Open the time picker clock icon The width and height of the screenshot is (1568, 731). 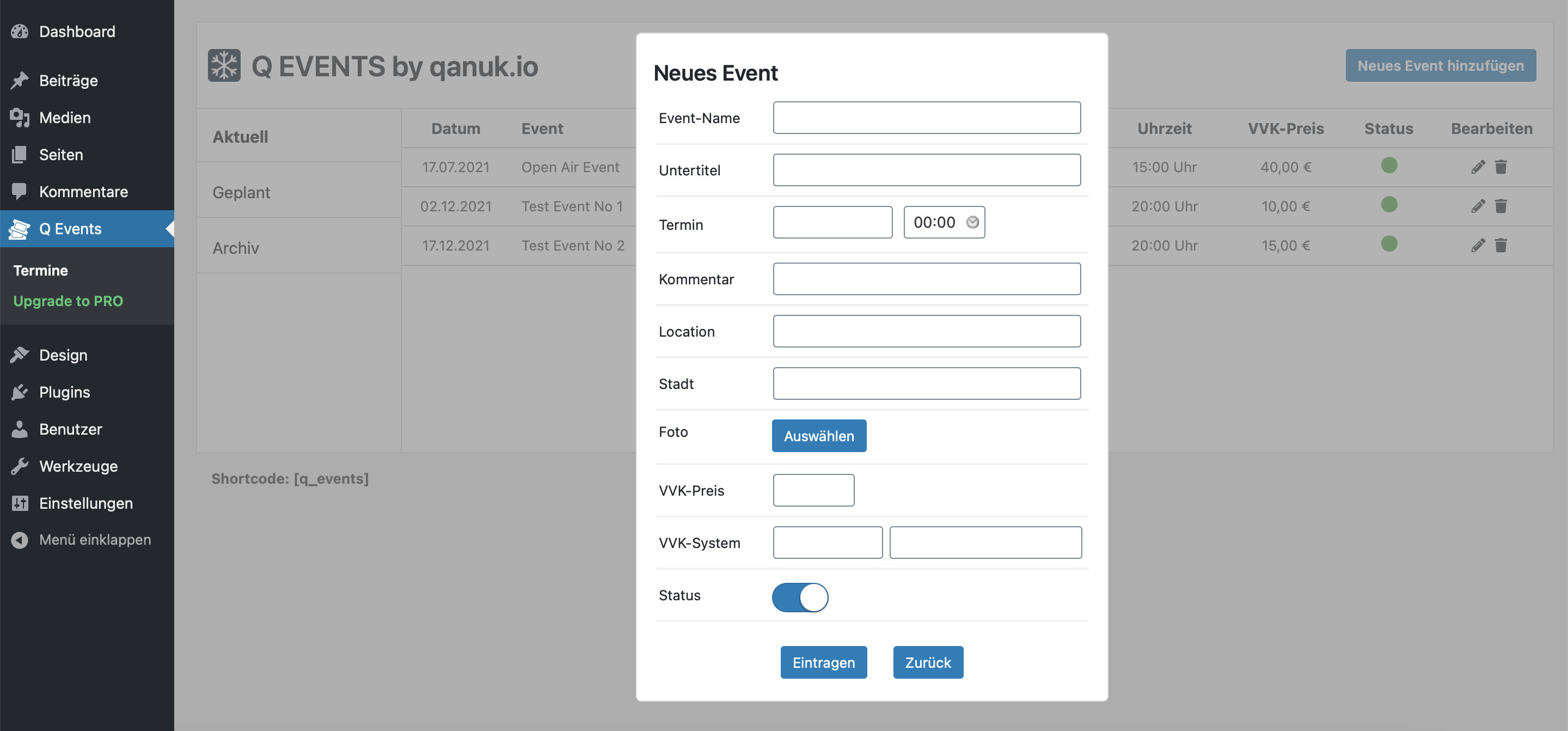pos(972,222)
